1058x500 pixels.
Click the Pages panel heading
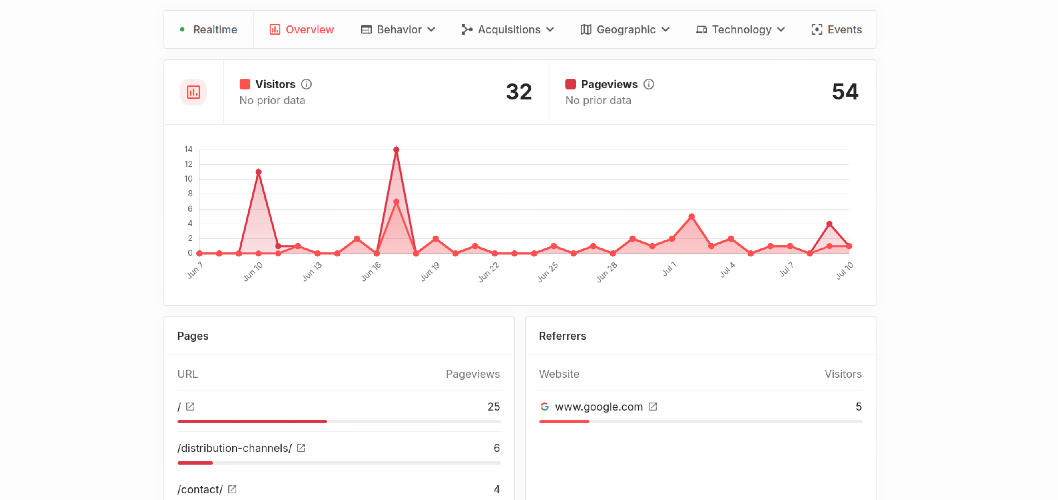pos(193,336)
